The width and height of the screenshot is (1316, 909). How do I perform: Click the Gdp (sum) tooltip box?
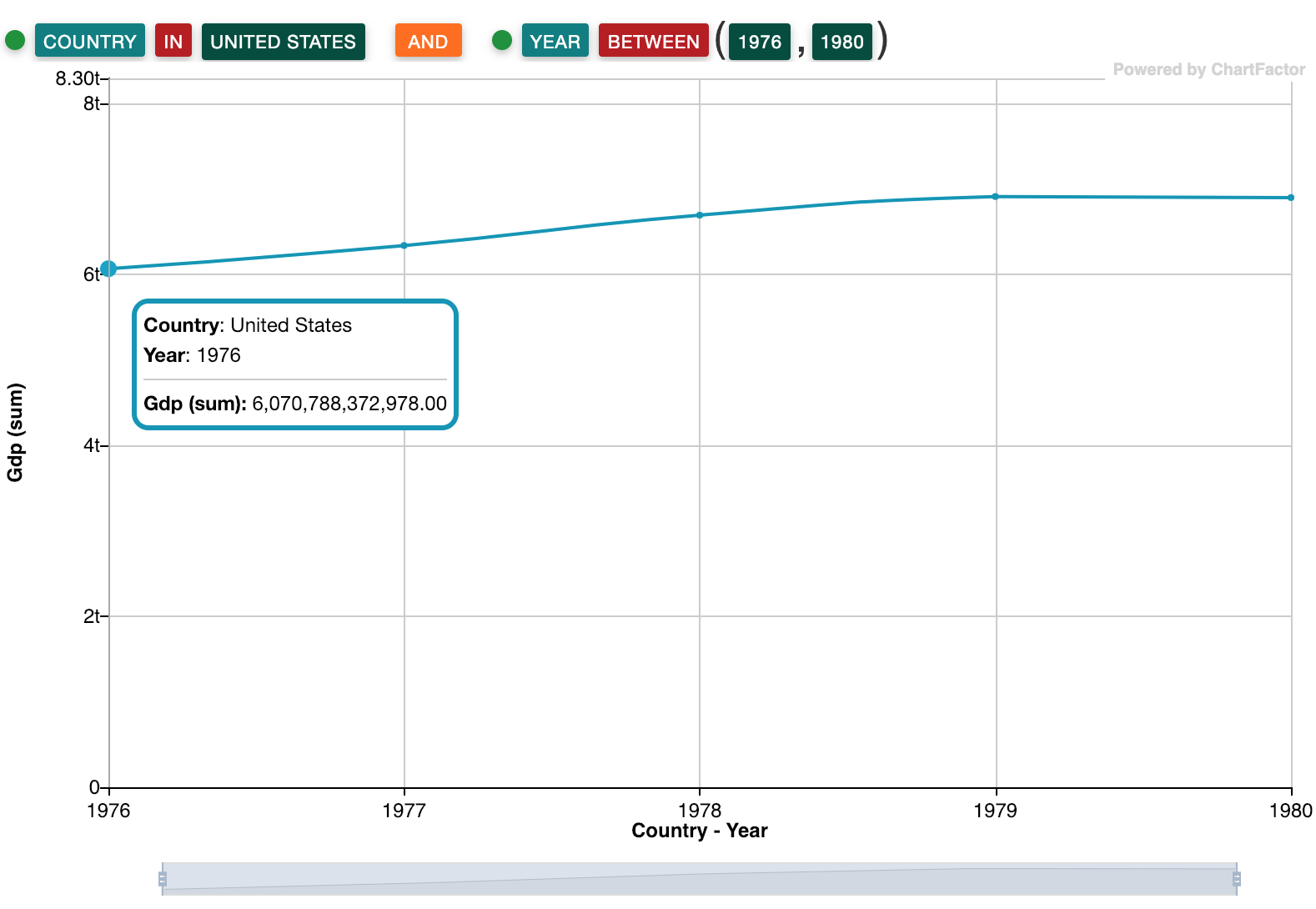[x=295, y=364]
